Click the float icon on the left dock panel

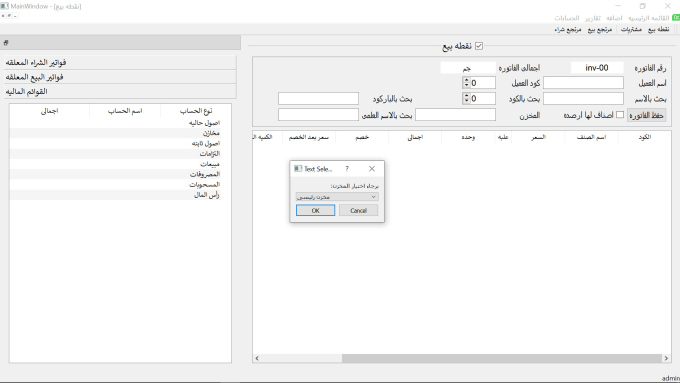click(x=6, y=43)
